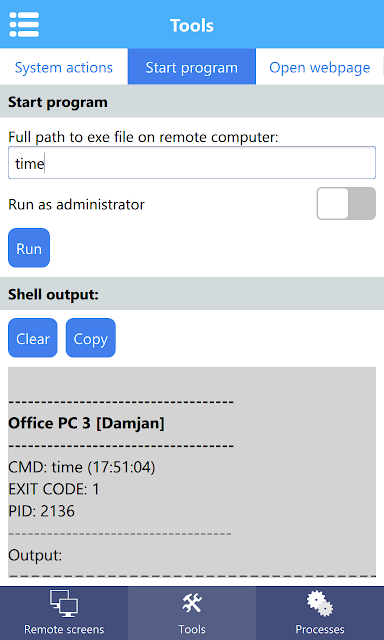This screenshot has height=640, width=384.
Task: Open the Open webpage tab
Action: pyautogui.click(x=320, y=67)
